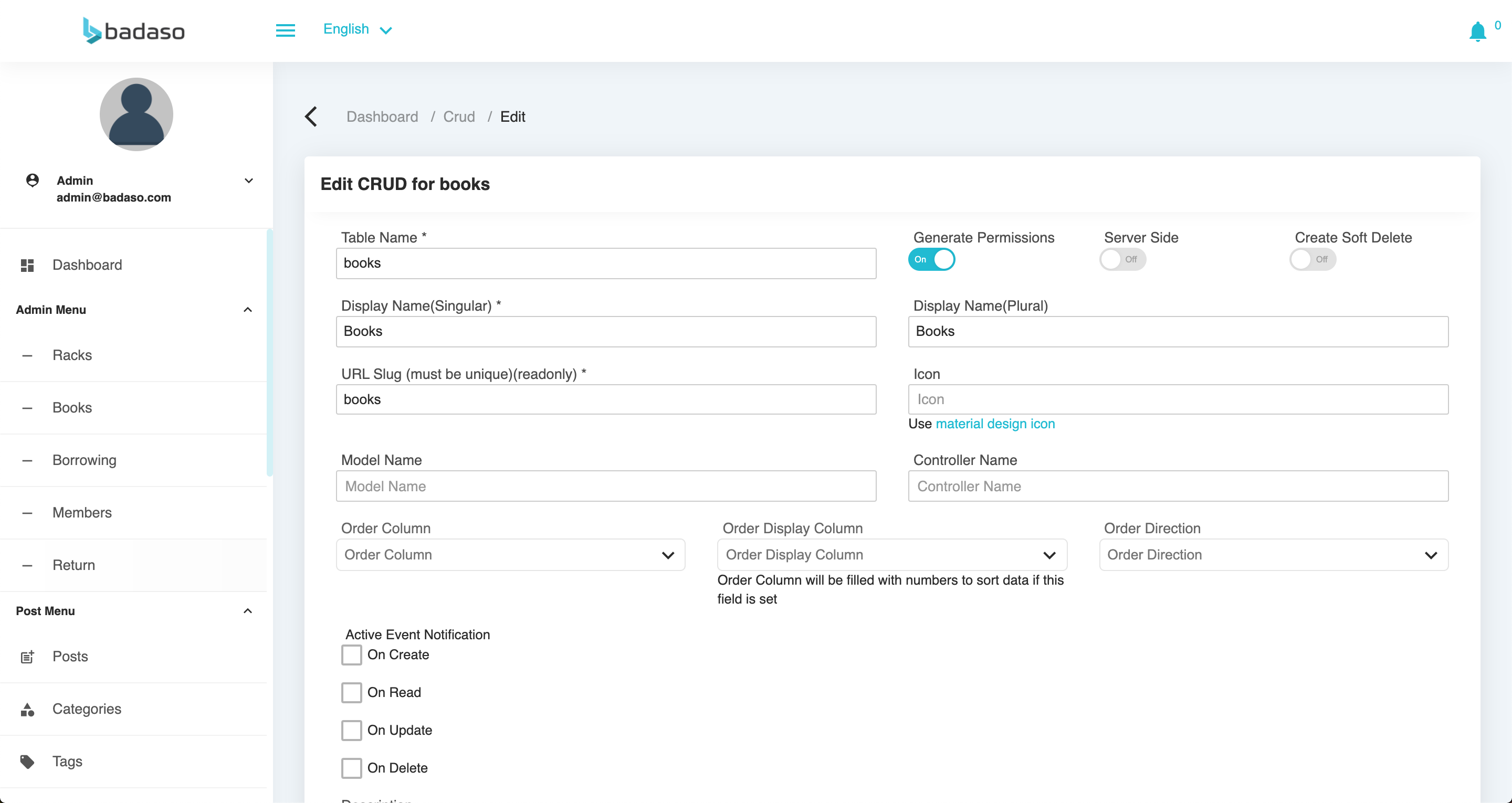The image size is (1512, 803).
Task: Enable the Server Side toggle
Action: click(1121, 259)
